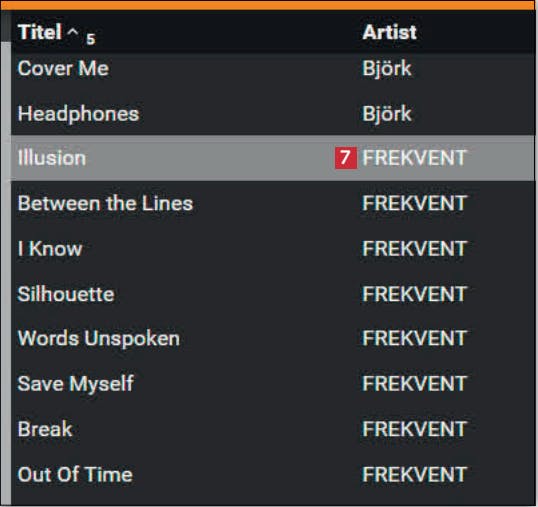This screenshot has width=538, height=507.
Task: Click FREKVENT artist in Silhouette row
Action: pos(414,294)
